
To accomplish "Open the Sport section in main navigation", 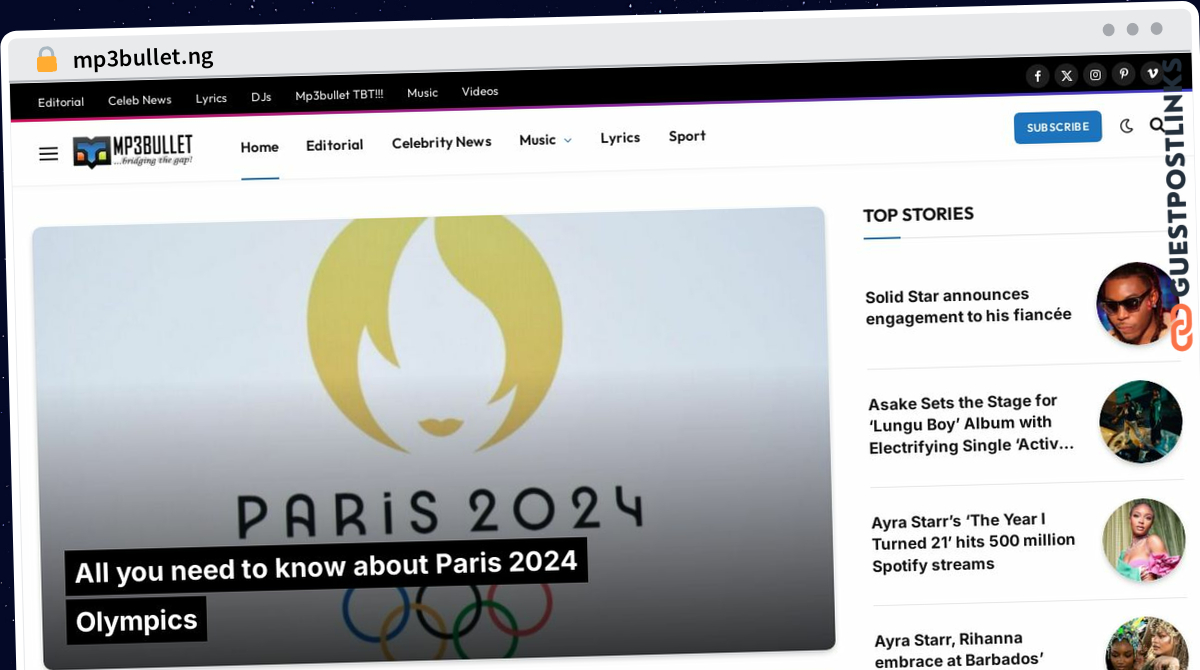I will (687, 136).
